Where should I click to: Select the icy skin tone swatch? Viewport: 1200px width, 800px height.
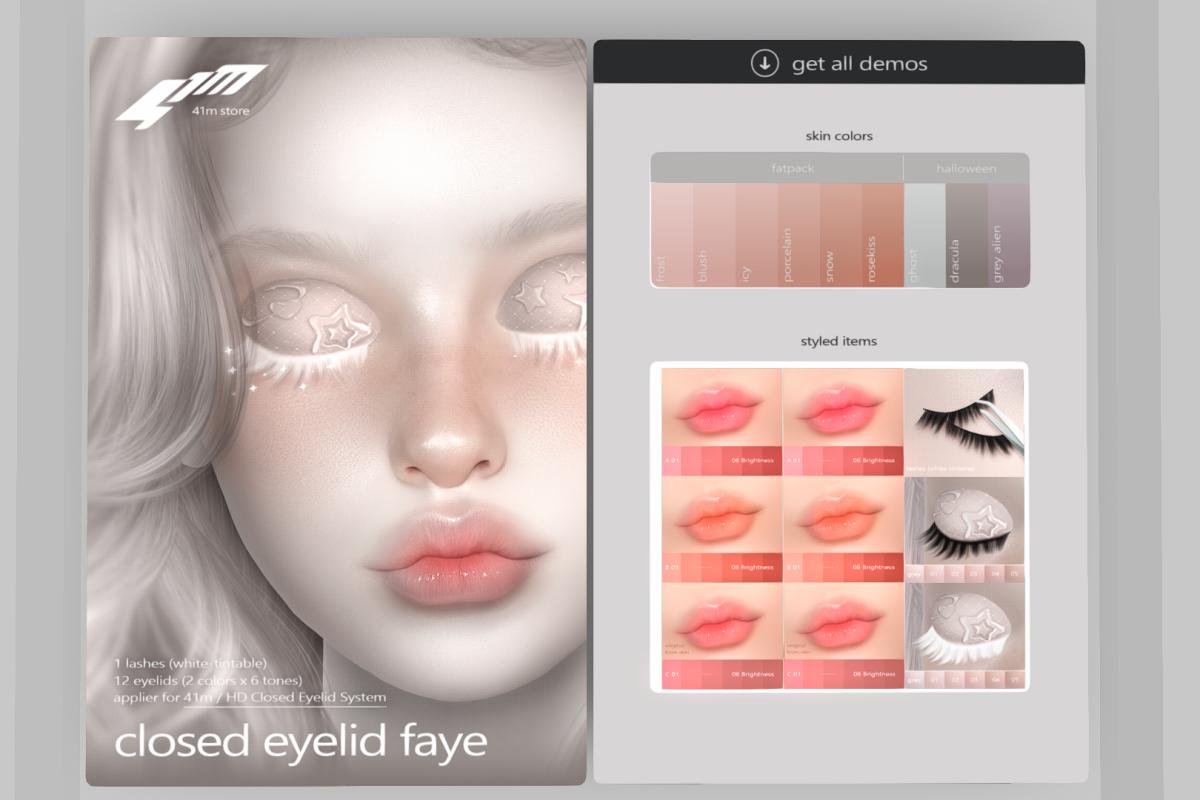coord(756,236)
